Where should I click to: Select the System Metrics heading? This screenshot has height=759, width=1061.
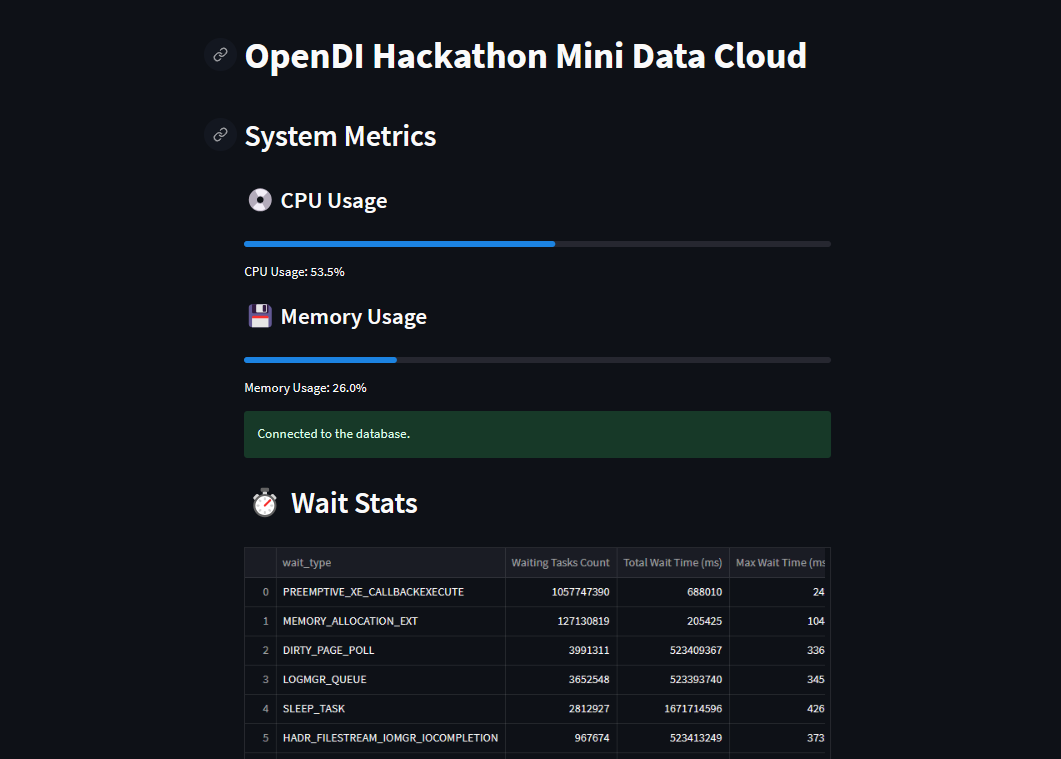[340, 136]
